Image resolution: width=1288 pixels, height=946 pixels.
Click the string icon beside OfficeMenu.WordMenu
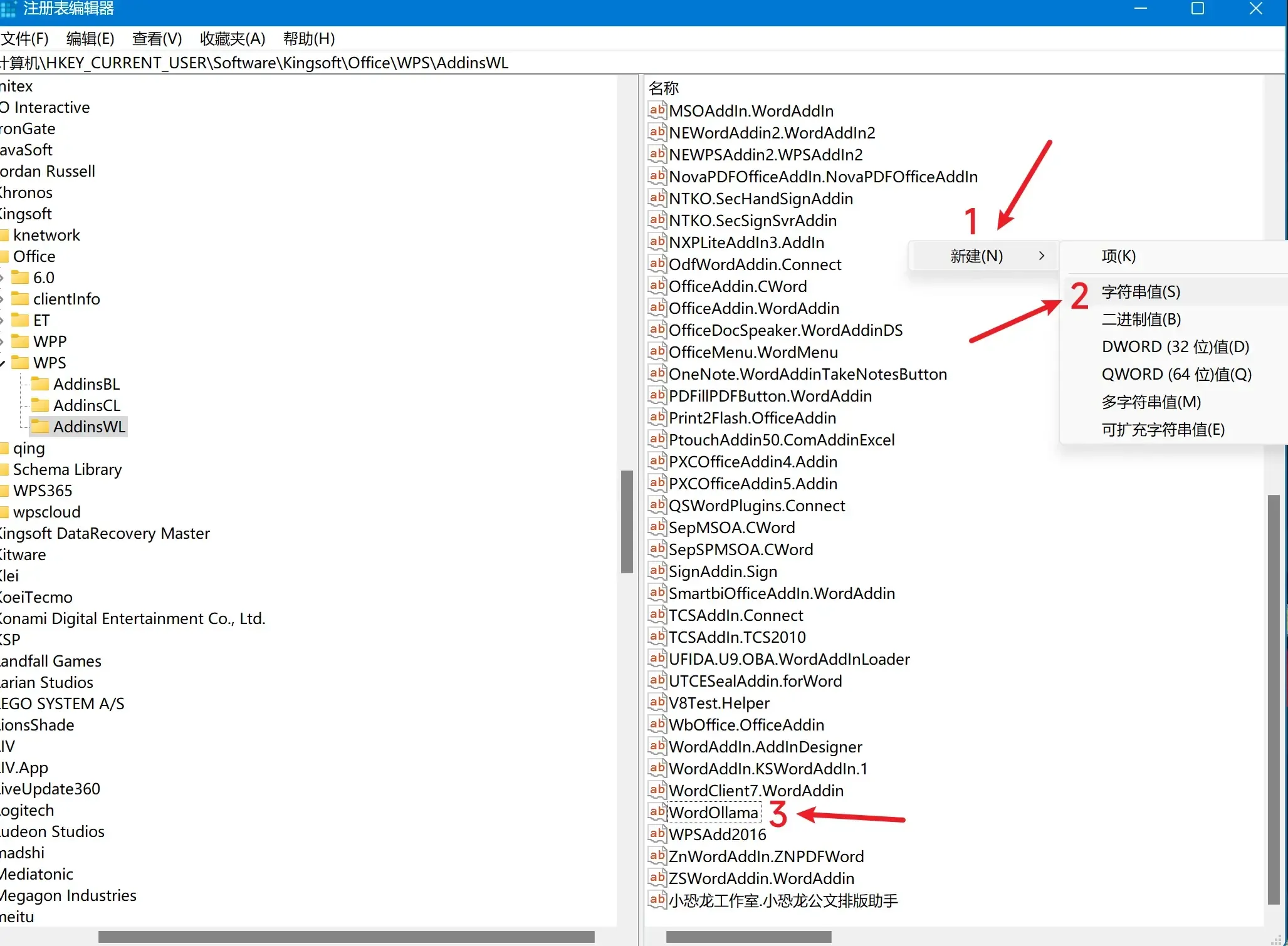point(657,351)
